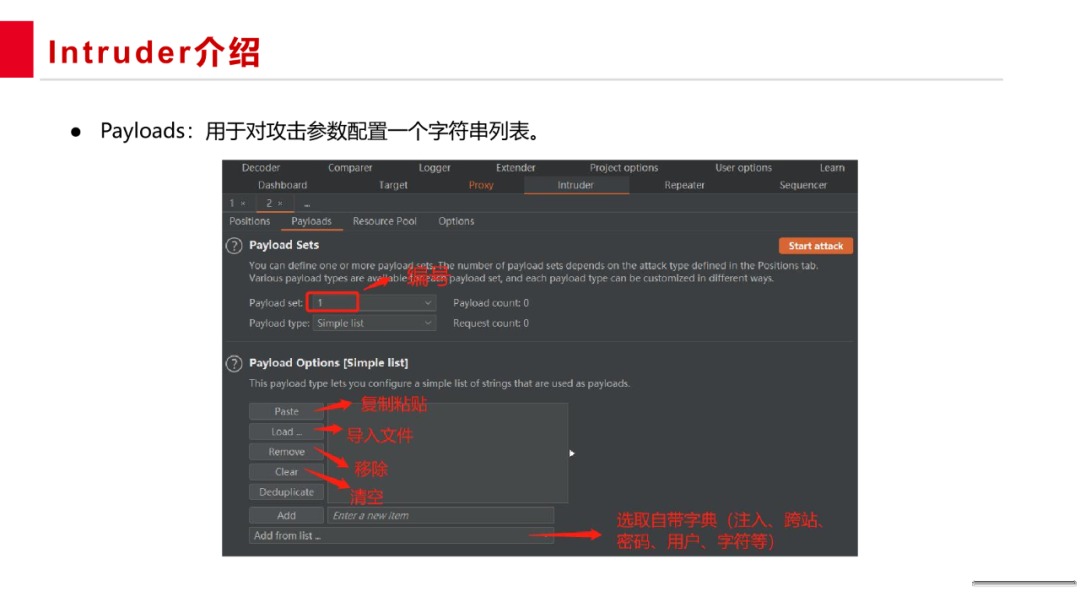
Task: Switch to the Target tab
Action: tap(393, 185)
